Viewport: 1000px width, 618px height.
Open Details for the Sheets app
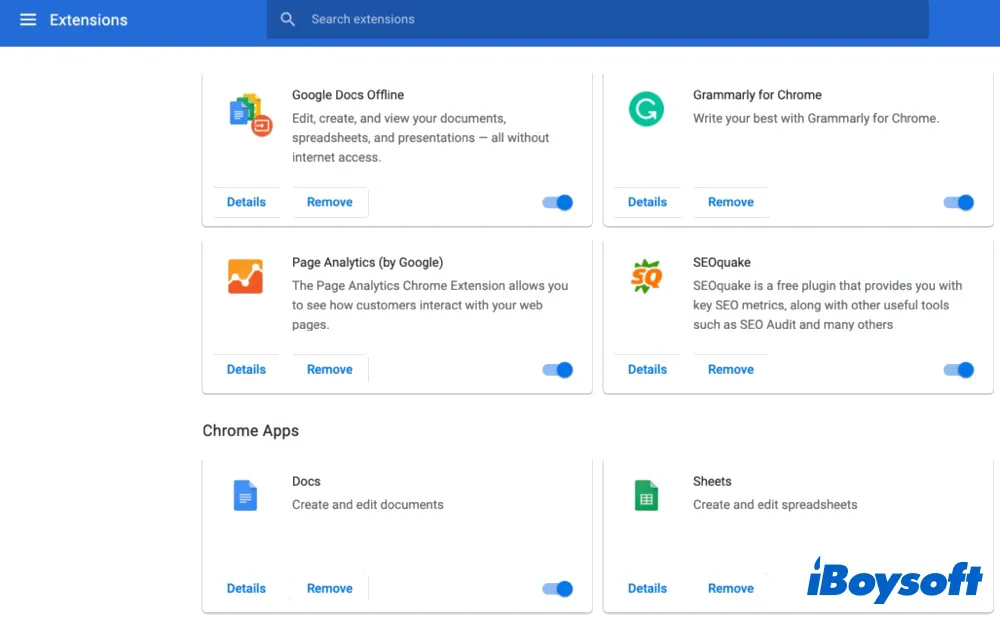[647, 589]
